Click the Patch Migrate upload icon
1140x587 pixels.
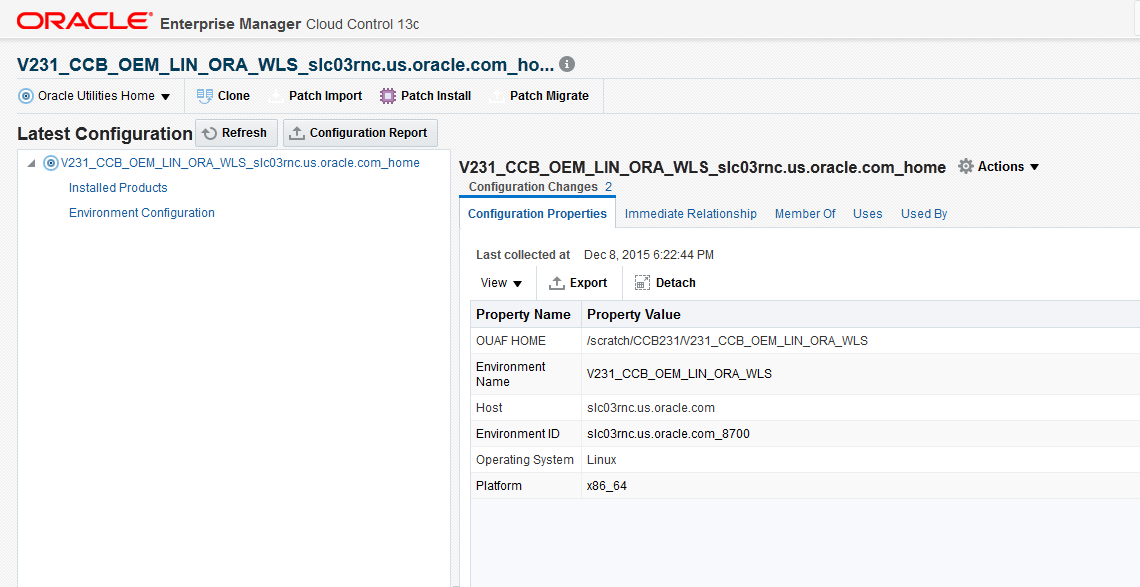point(497,96)
